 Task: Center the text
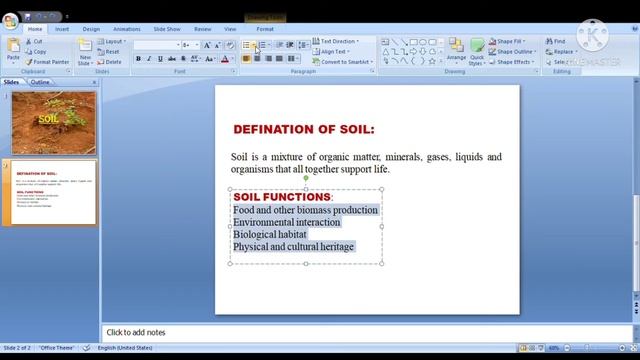[x=257, y=59]
